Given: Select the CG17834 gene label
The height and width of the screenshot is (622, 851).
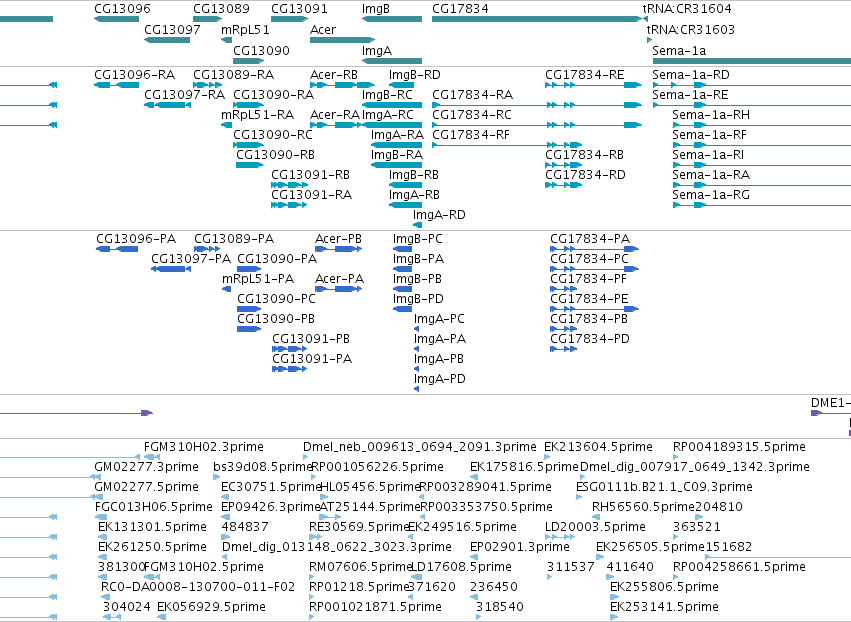Looking at the screenshot, I should pyautogui.click(x=460, y=9).
